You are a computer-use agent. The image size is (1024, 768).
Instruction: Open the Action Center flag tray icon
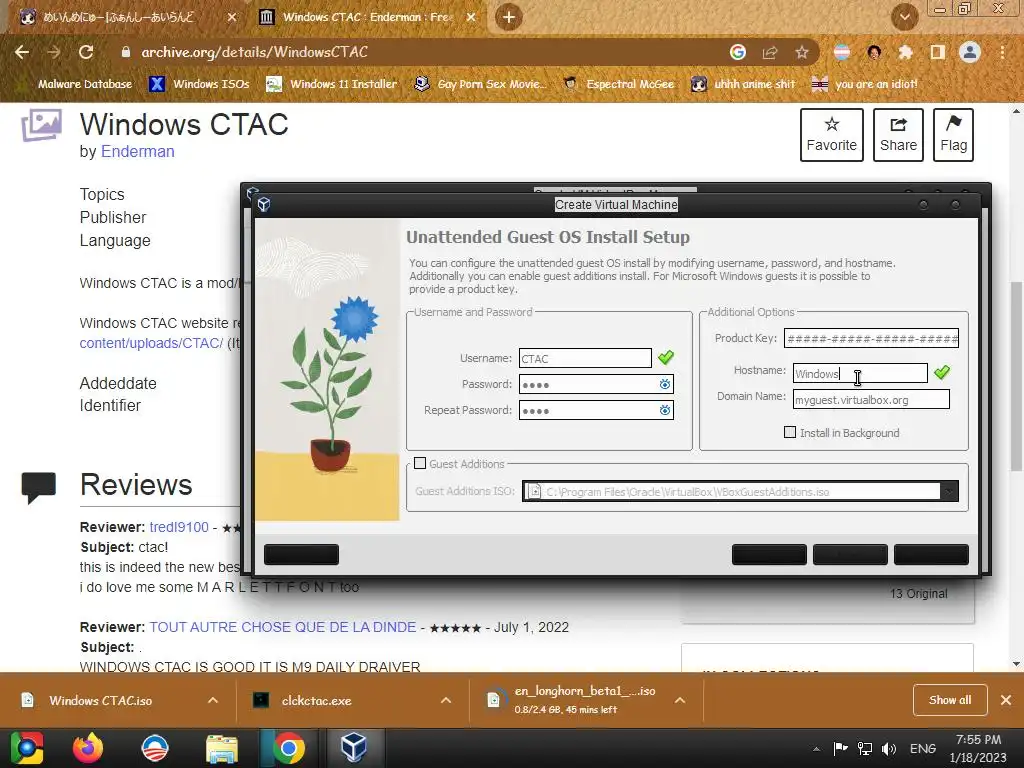click(x=840, y=749)
